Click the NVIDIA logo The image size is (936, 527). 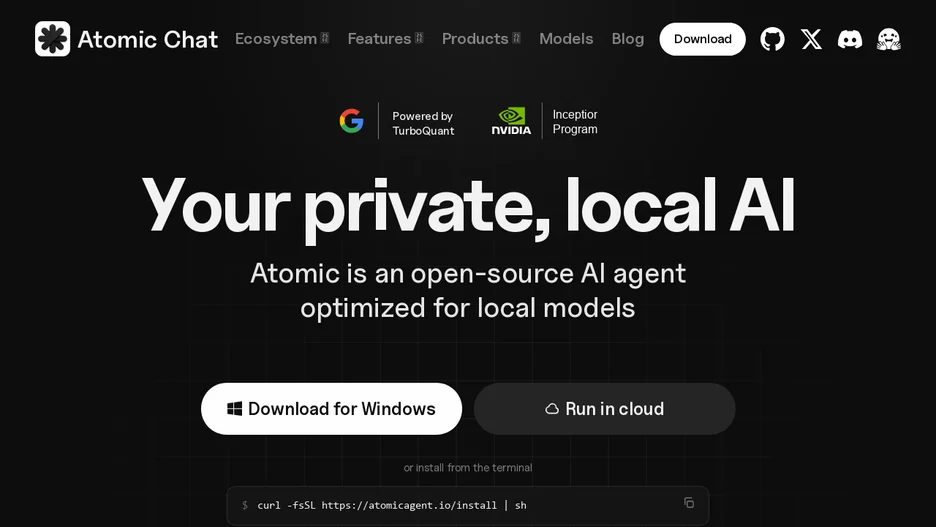pos(512,121)
